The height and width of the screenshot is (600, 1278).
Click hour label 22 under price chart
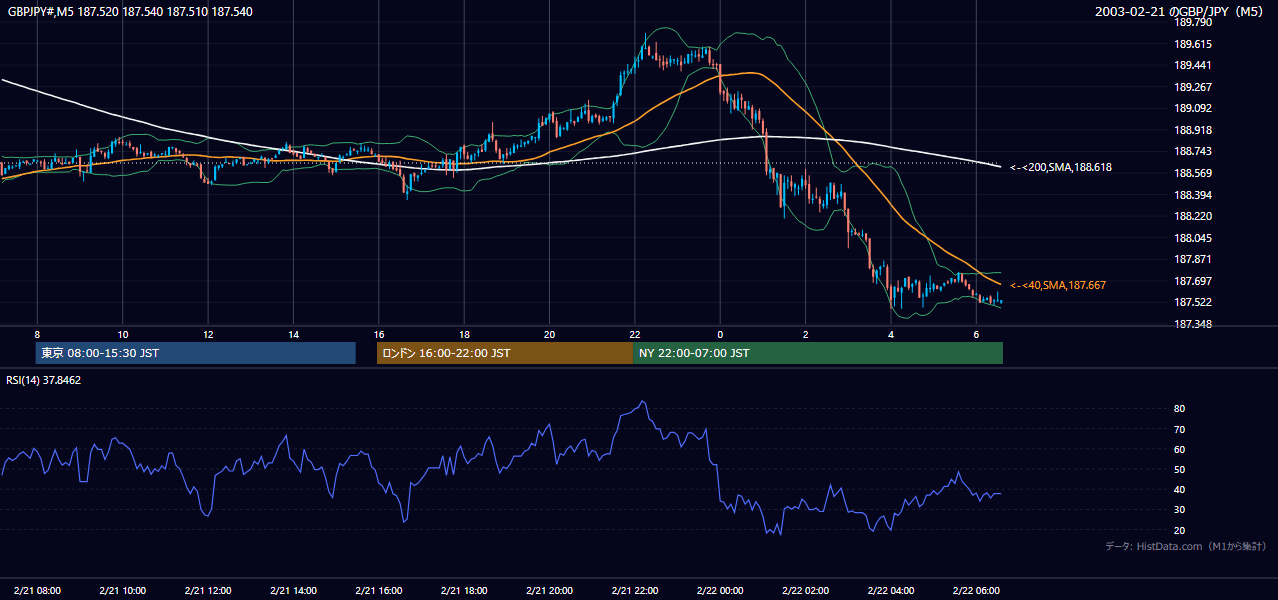[635, 334]
